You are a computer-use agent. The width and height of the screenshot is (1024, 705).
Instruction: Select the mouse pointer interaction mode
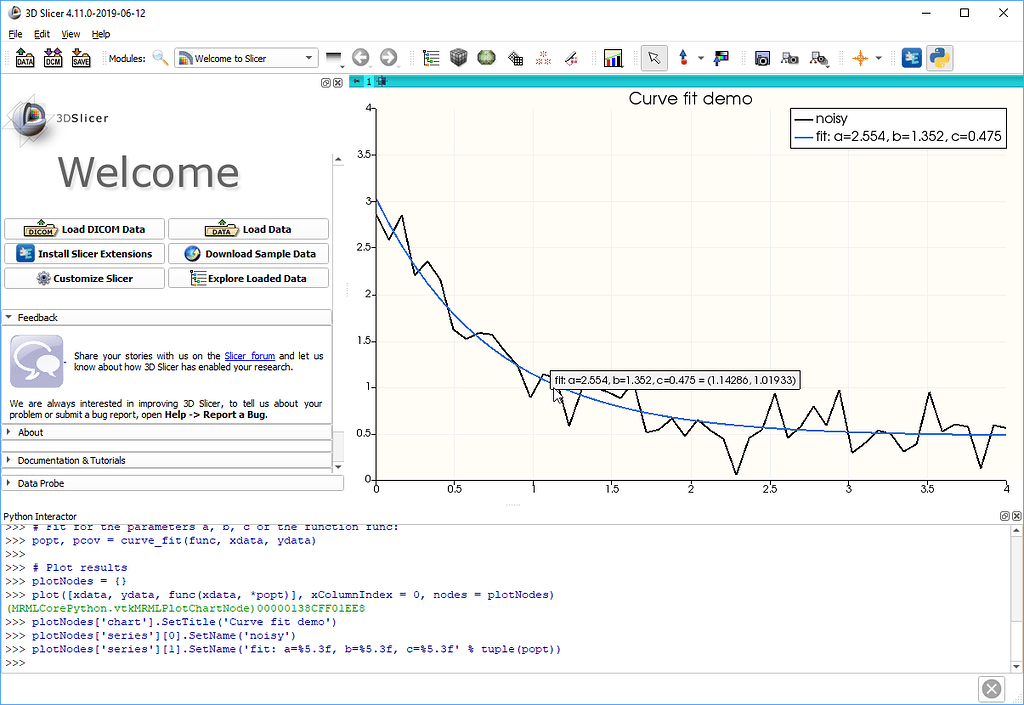click(x=655, y=57)
